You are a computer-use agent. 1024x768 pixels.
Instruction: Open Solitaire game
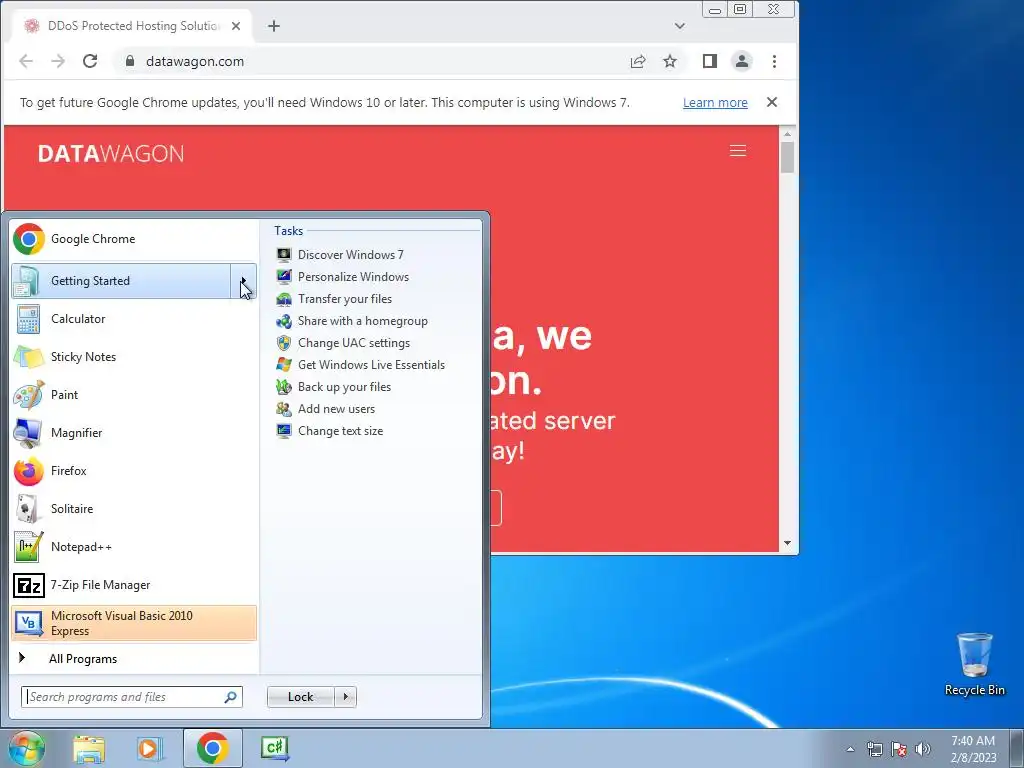click(134, 509)
